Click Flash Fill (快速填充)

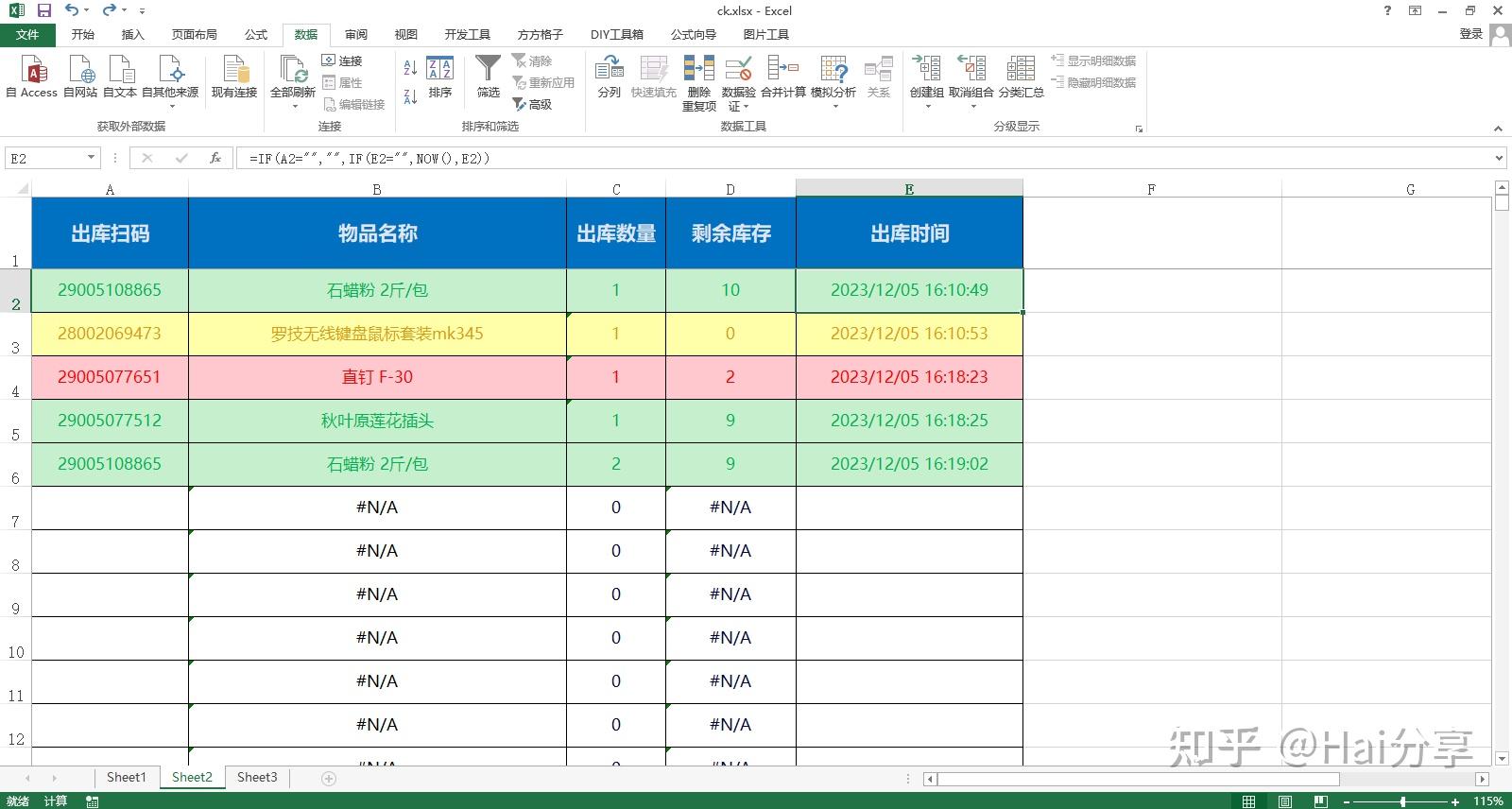click(654, 77)
